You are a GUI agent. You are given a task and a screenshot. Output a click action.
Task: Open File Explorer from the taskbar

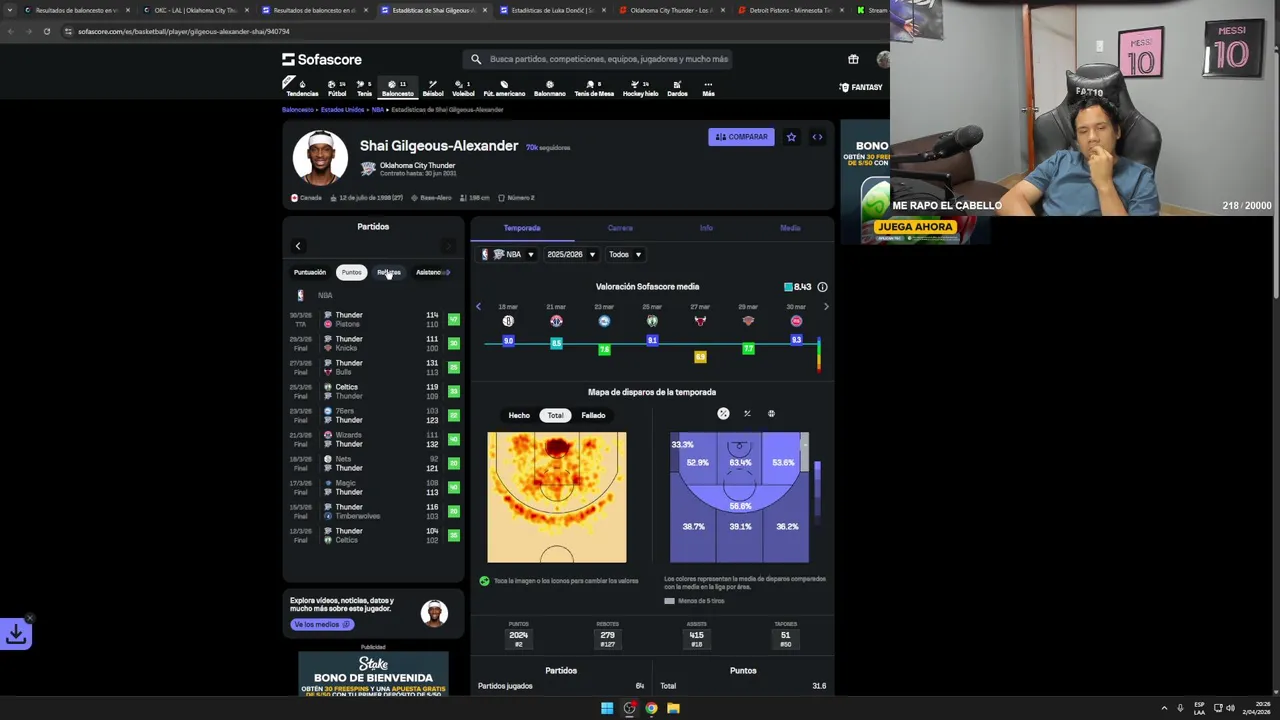(673, 708)
